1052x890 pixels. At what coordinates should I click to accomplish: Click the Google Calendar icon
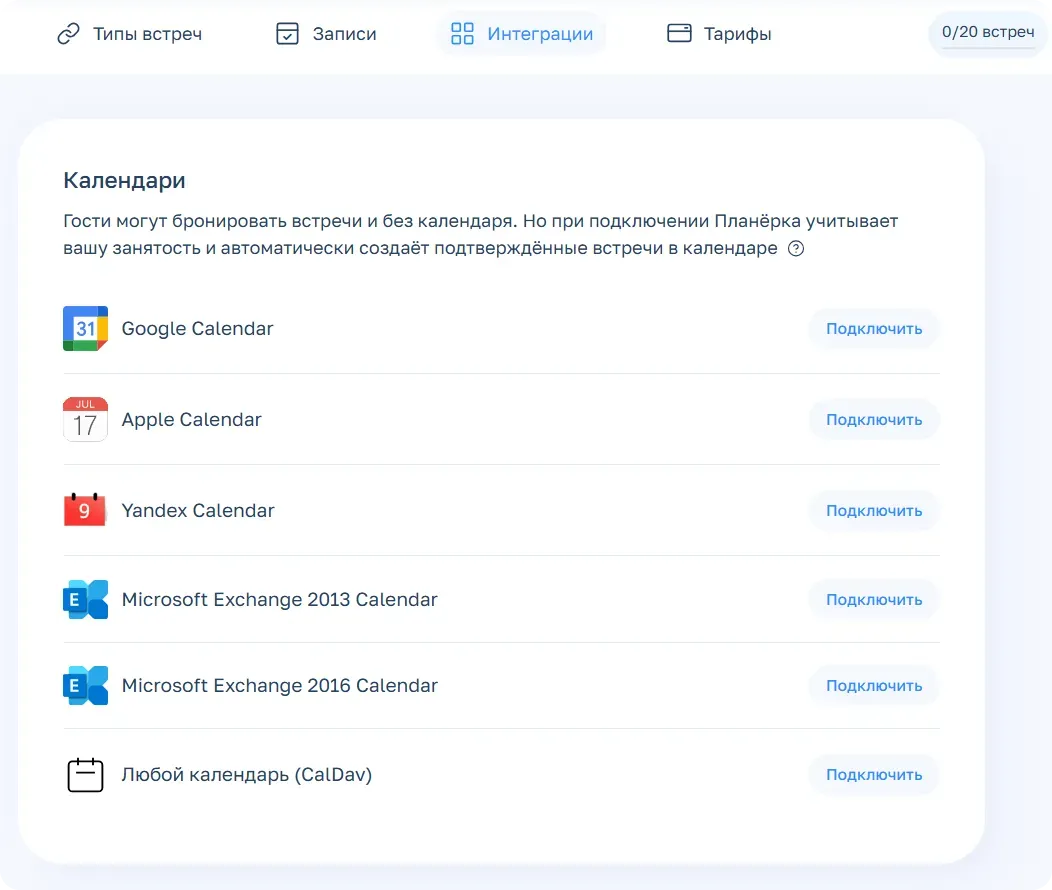[85, 329]
